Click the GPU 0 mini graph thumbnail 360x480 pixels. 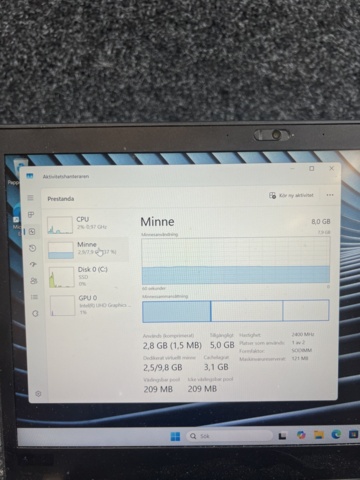click(63, 305)
